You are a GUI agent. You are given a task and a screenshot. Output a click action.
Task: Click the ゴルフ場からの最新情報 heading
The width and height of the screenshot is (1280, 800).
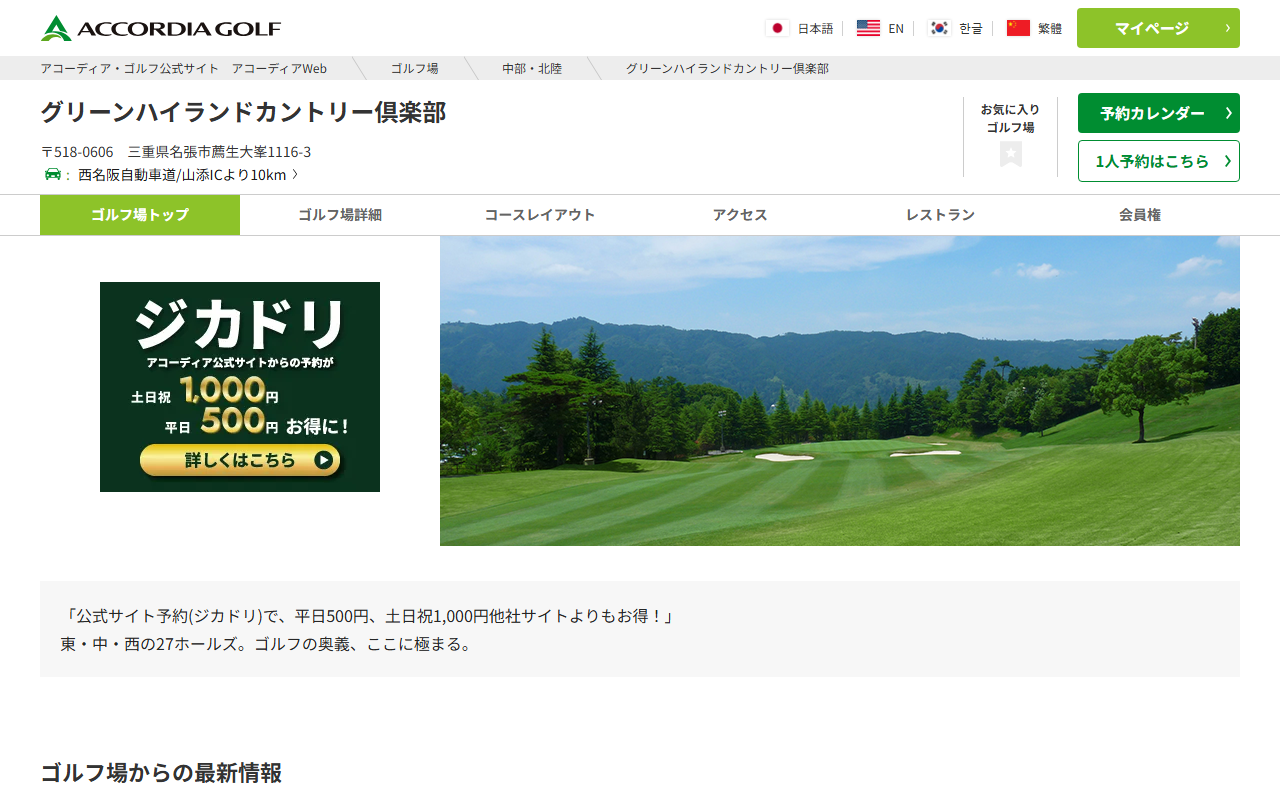pos(161,773)
